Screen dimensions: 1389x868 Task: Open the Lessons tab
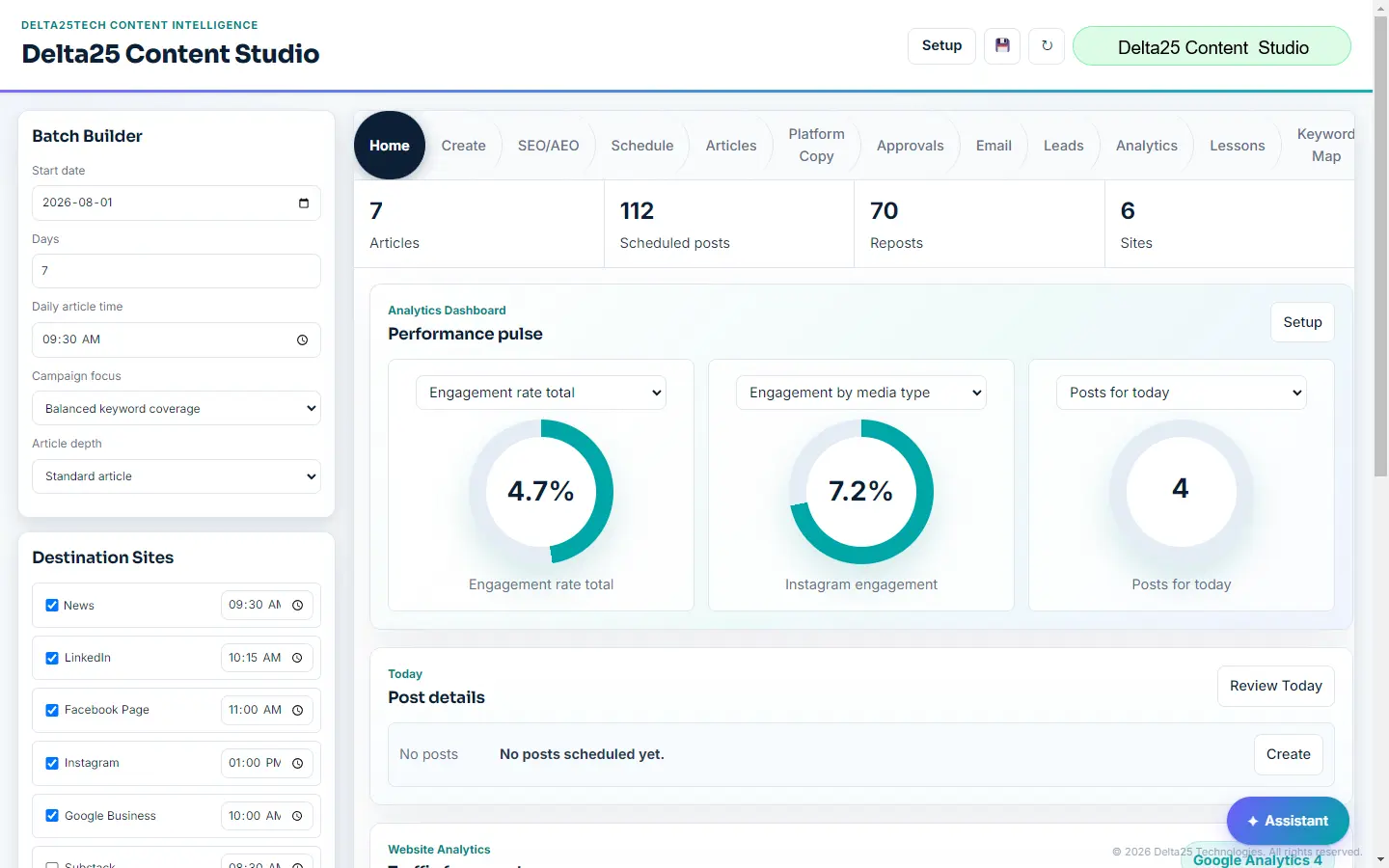1238,146
